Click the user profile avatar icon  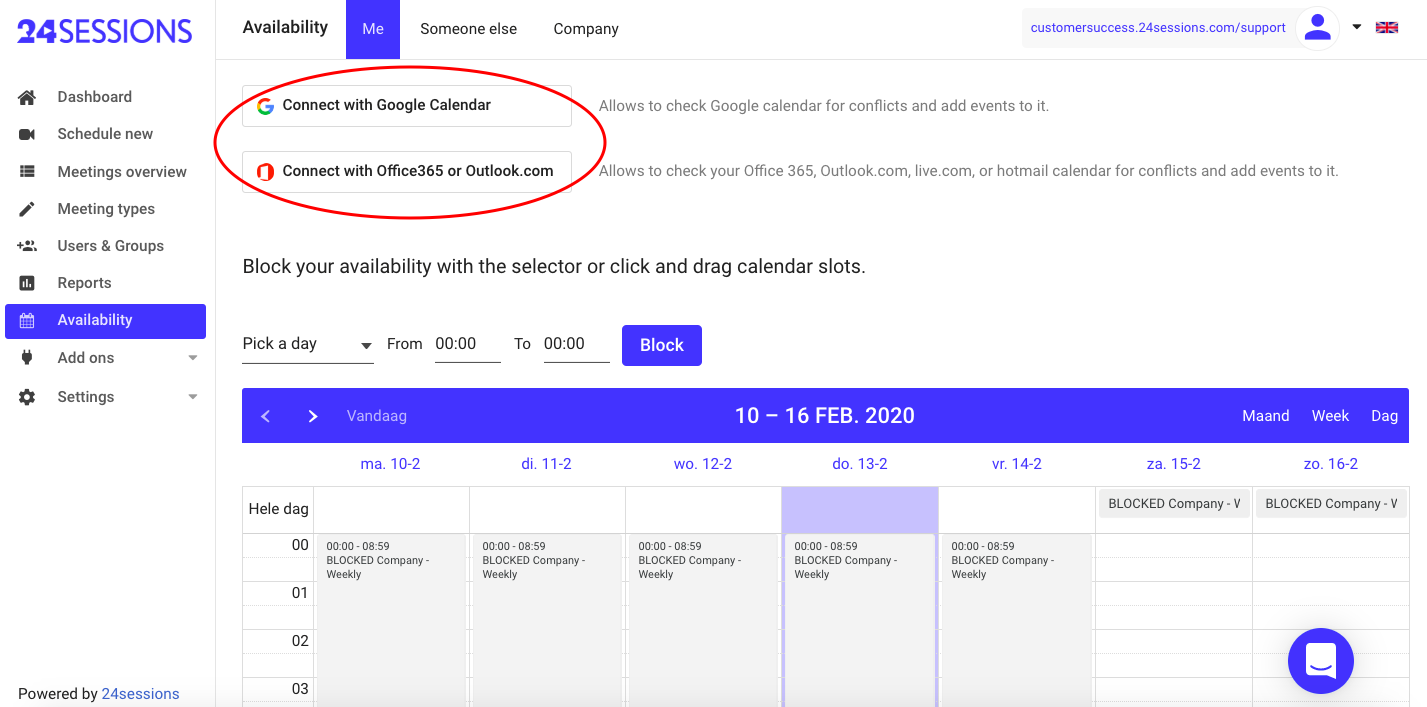click(1317, 28)
